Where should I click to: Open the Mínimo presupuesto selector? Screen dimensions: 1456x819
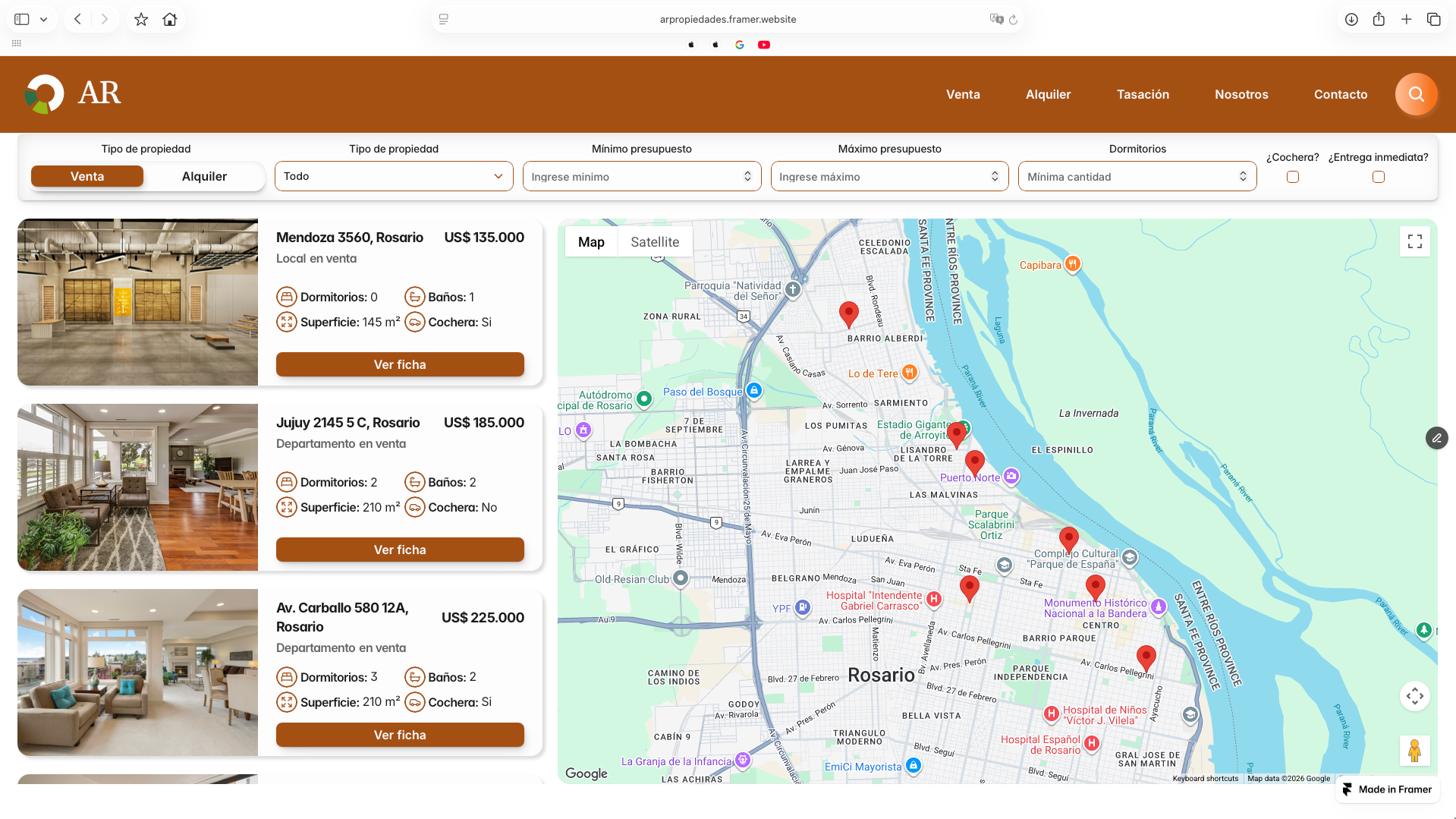click(642, 176)
